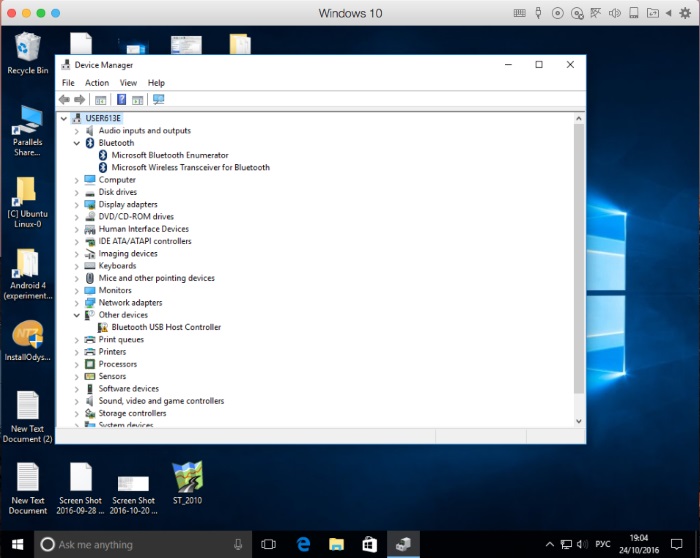Select Microsoft Bluetooth Enumerator device
Screen dimensions: 700x558
point(170,155)
